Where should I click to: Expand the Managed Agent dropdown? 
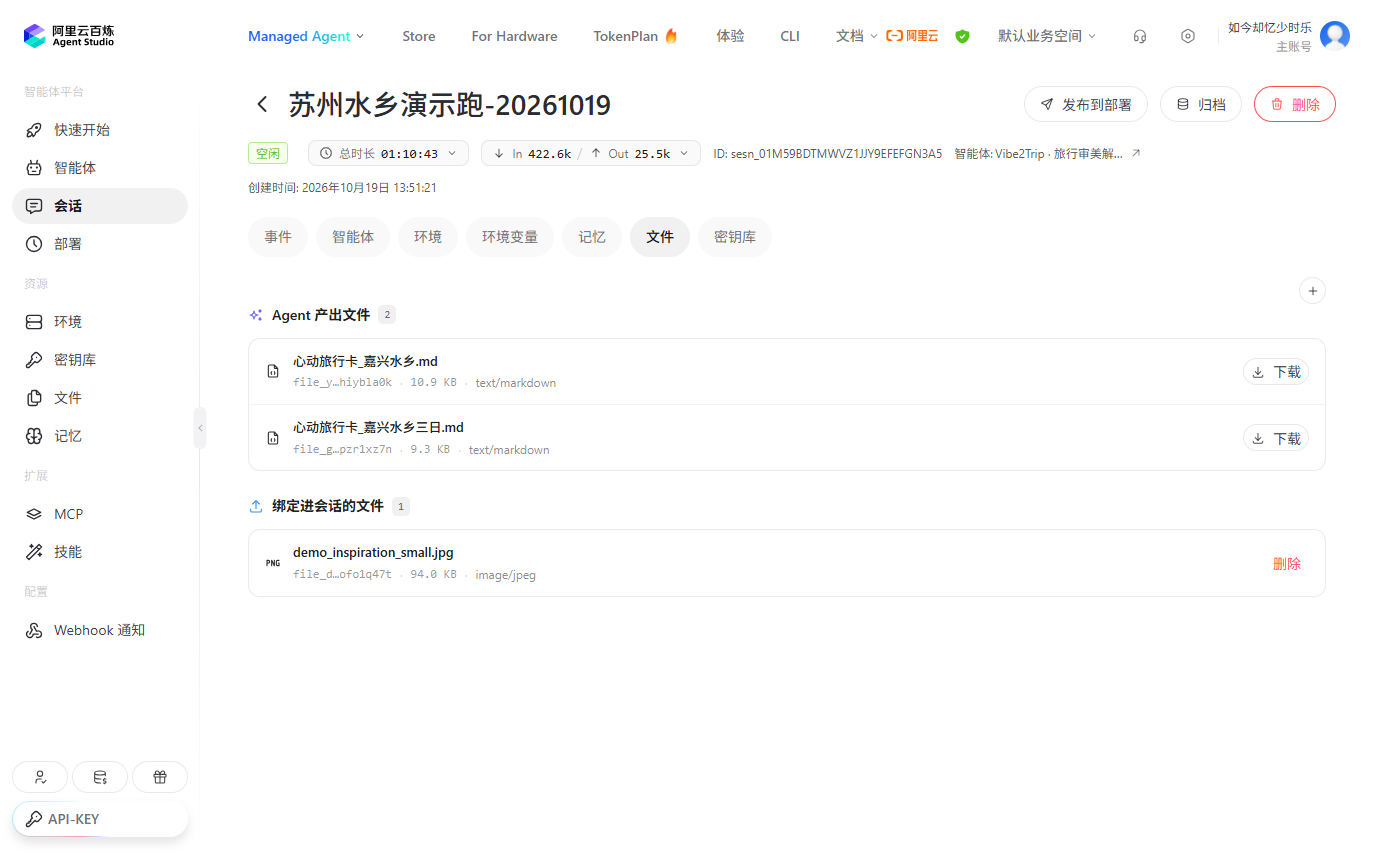click(306, 36)
